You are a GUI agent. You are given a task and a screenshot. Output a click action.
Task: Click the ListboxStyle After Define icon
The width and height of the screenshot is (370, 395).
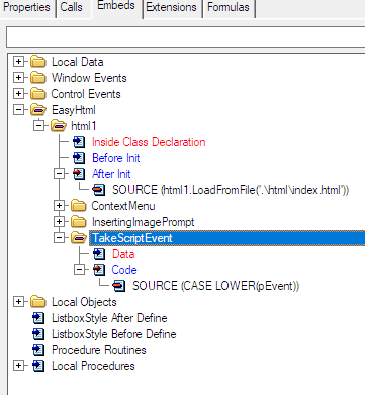38,318
